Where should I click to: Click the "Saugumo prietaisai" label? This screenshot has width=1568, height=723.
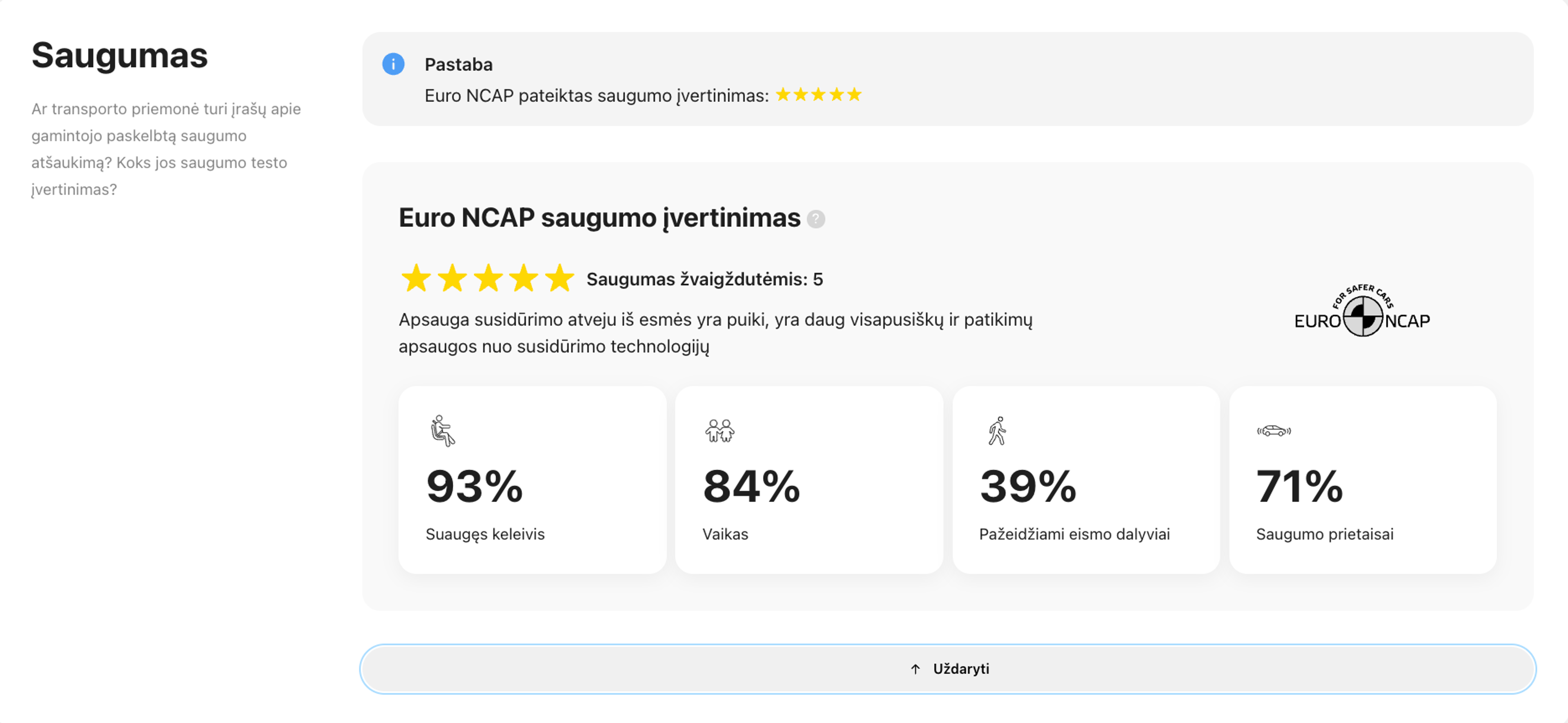pyautogui.click(x=1325, y=534)
